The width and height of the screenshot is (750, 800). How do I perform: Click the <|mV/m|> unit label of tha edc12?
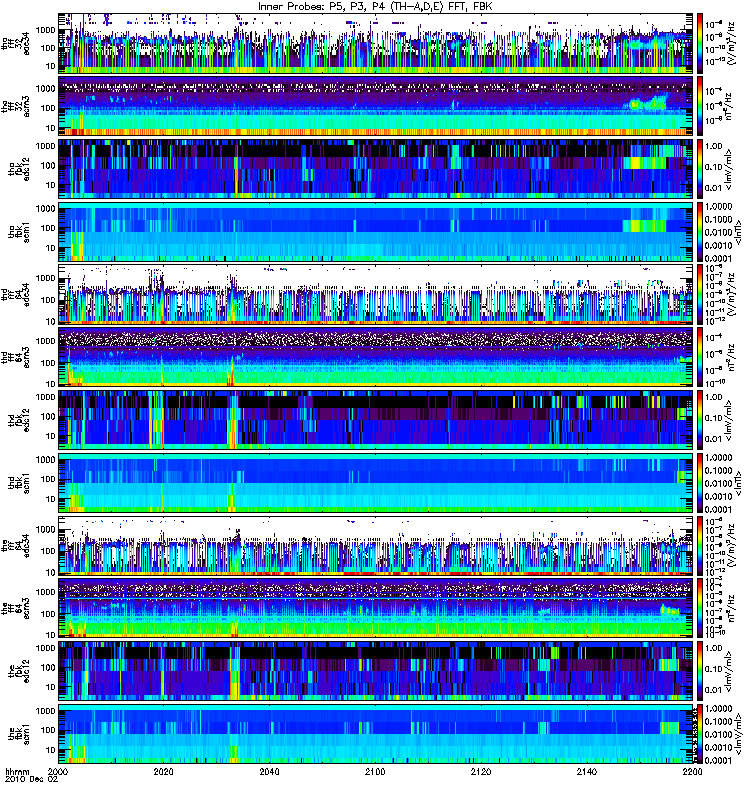[x=730, y=169]
